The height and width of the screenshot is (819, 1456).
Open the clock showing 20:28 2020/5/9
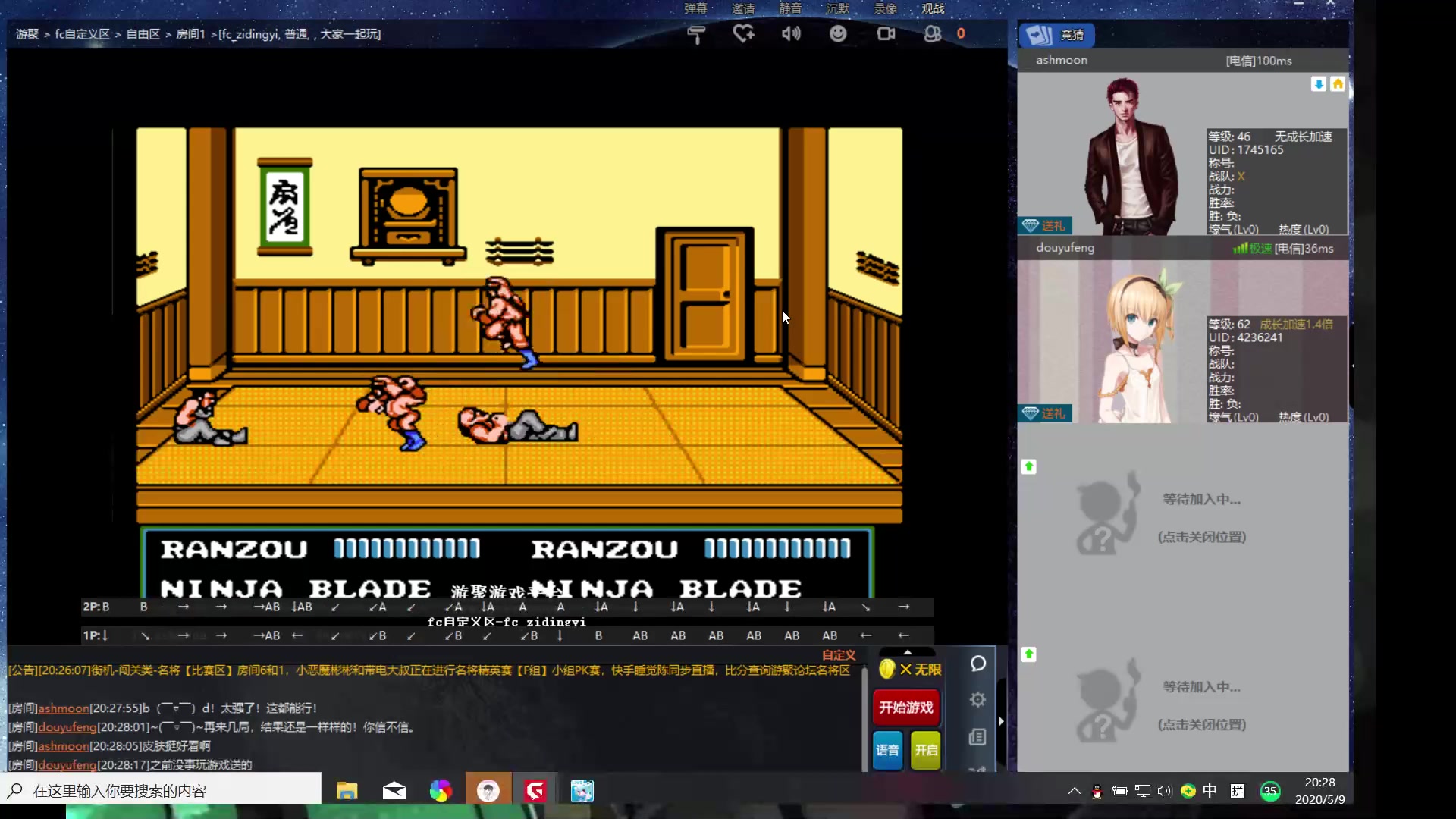(x=1319, y=791)
